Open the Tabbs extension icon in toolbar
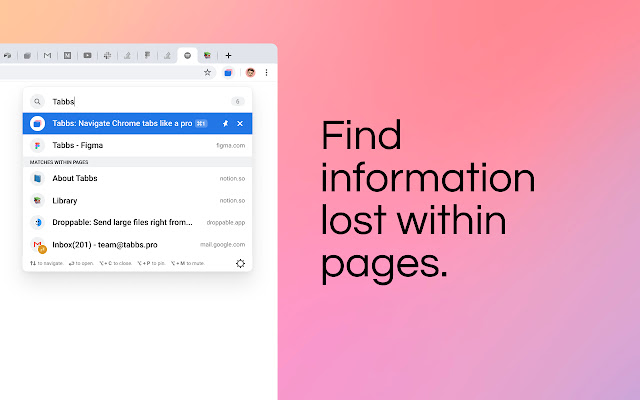Screen dimensions: 640x400 (228, 73)
